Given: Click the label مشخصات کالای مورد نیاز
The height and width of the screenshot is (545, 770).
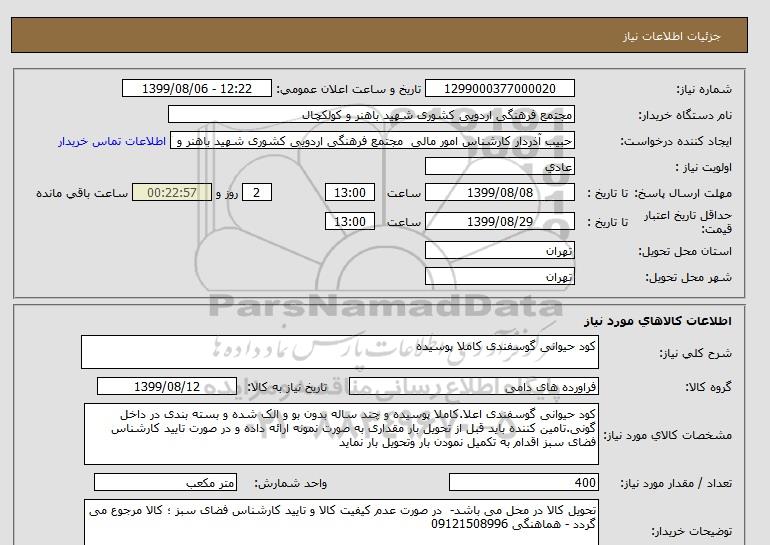Looking at the screenshot, I should tap(667, 435).
